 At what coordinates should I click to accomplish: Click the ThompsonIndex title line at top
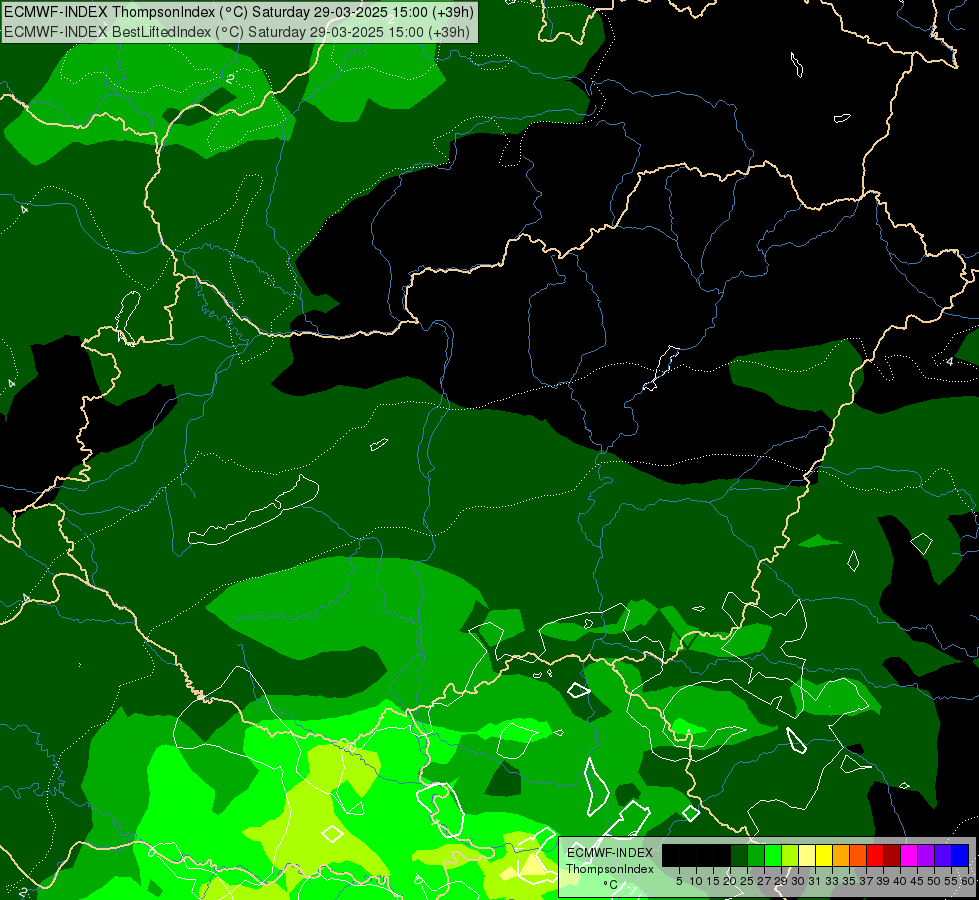click(x=239, y=12)
